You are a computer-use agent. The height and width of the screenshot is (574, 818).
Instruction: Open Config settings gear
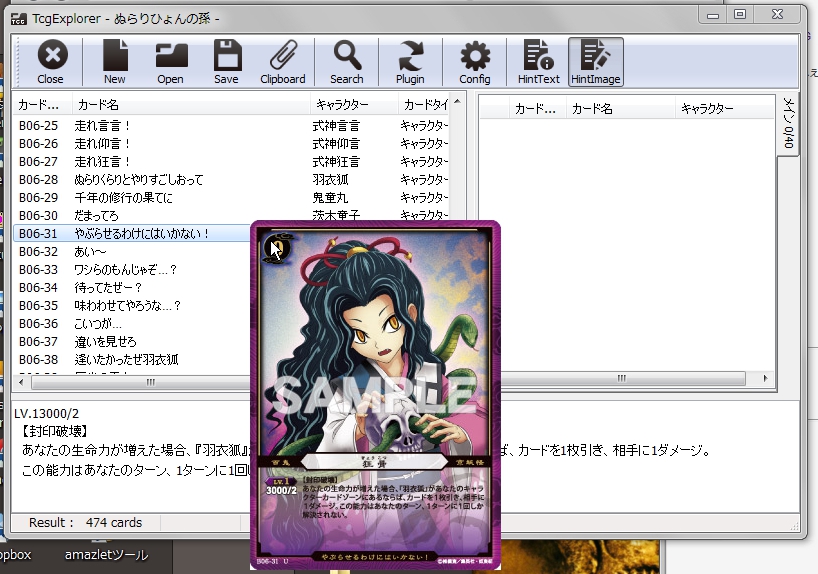click(475, 62)
